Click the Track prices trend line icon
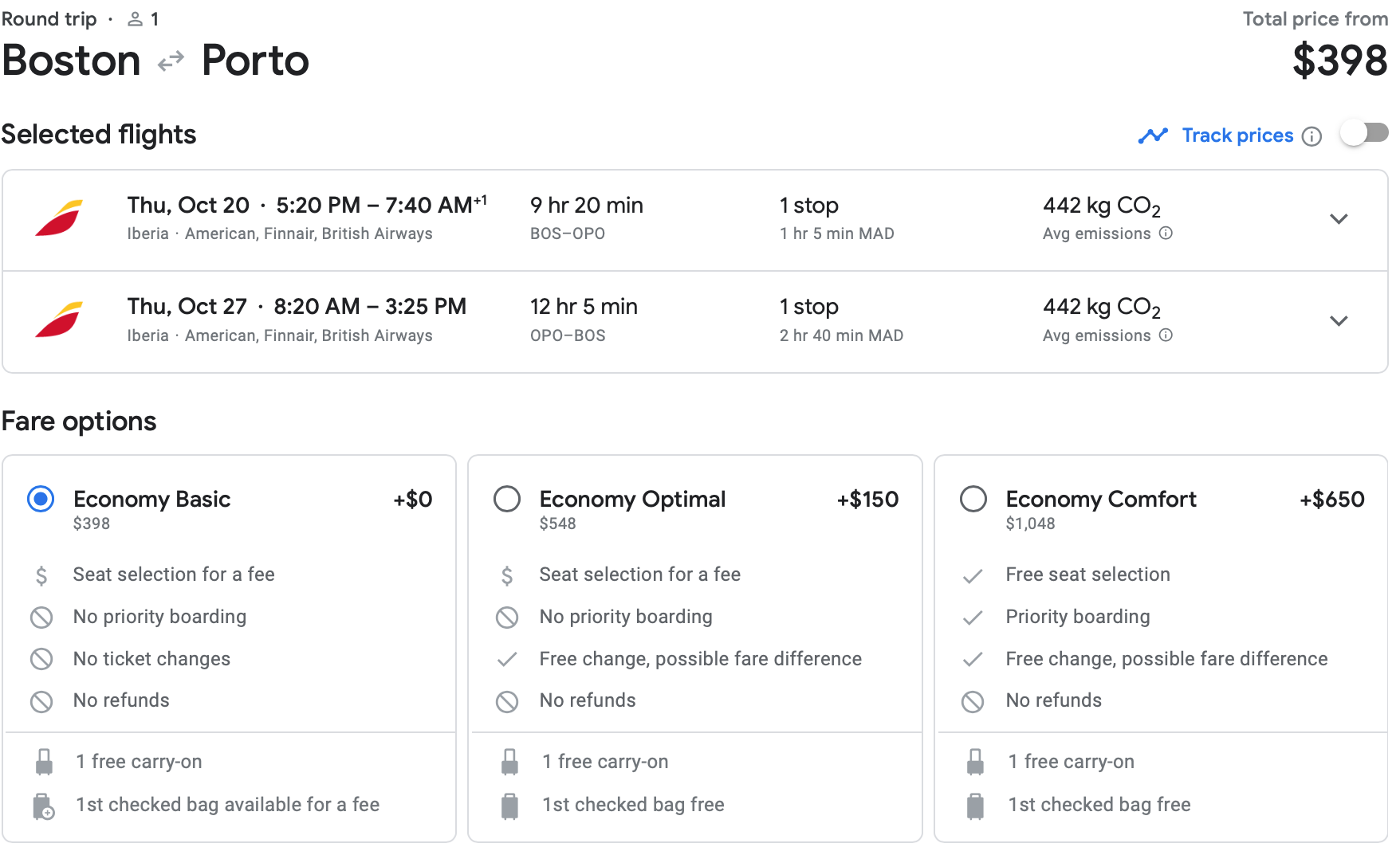Viewport: 1400px width, 851px height. pos(1153,136)
